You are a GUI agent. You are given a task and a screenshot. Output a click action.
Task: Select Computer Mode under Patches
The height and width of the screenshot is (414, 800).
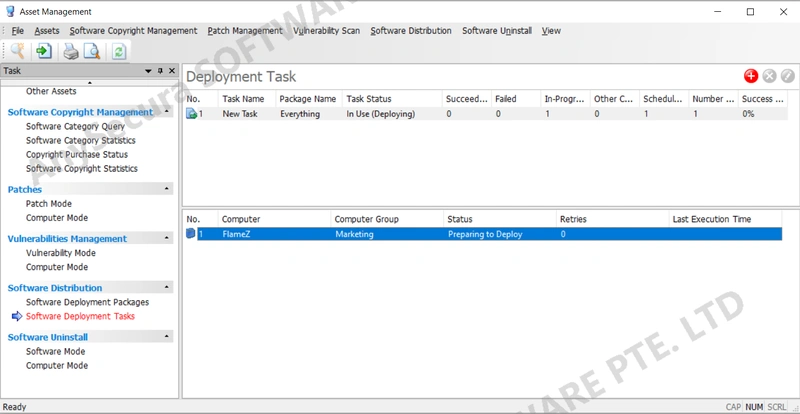[57, 218]
